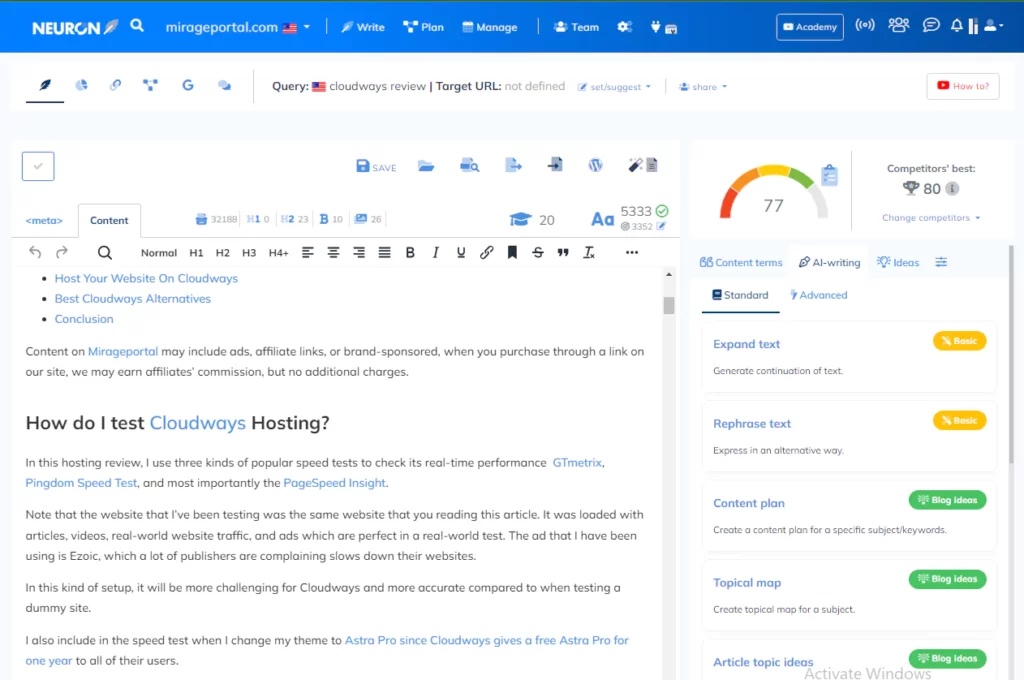The height and width of the screenshot is (680, 1024).
Task: Open the comments bubbles view icon
Action: pos(224,85)
